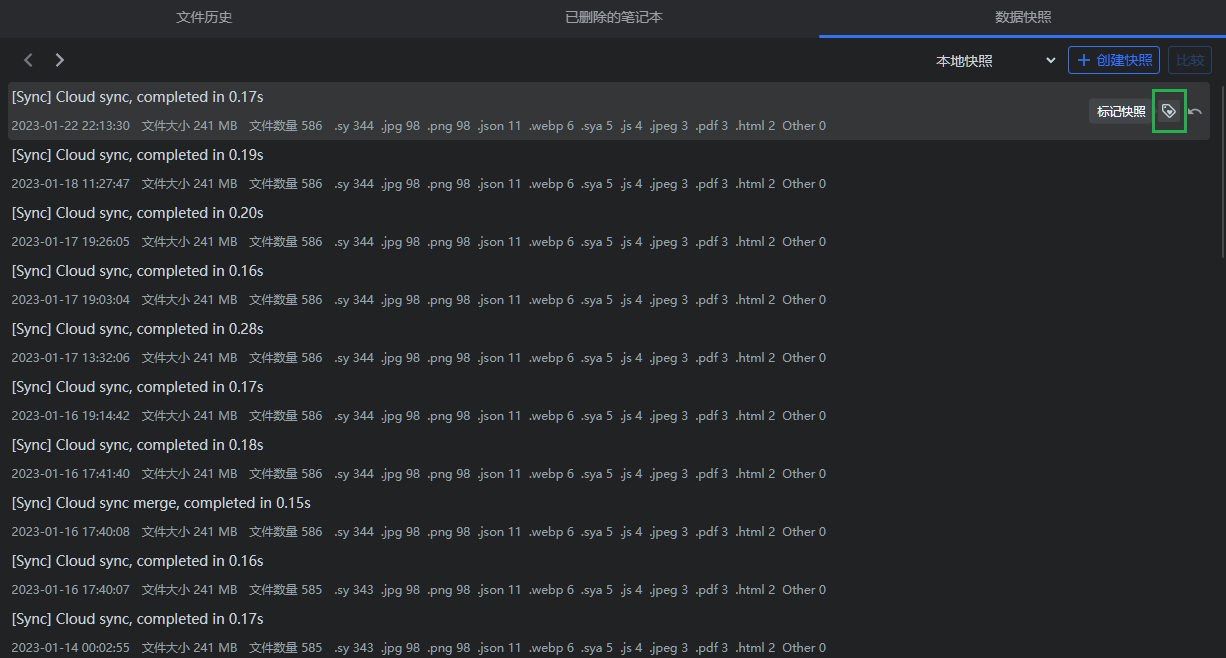Click 'completed in 0.20s' snapshot title

[137, 213]
